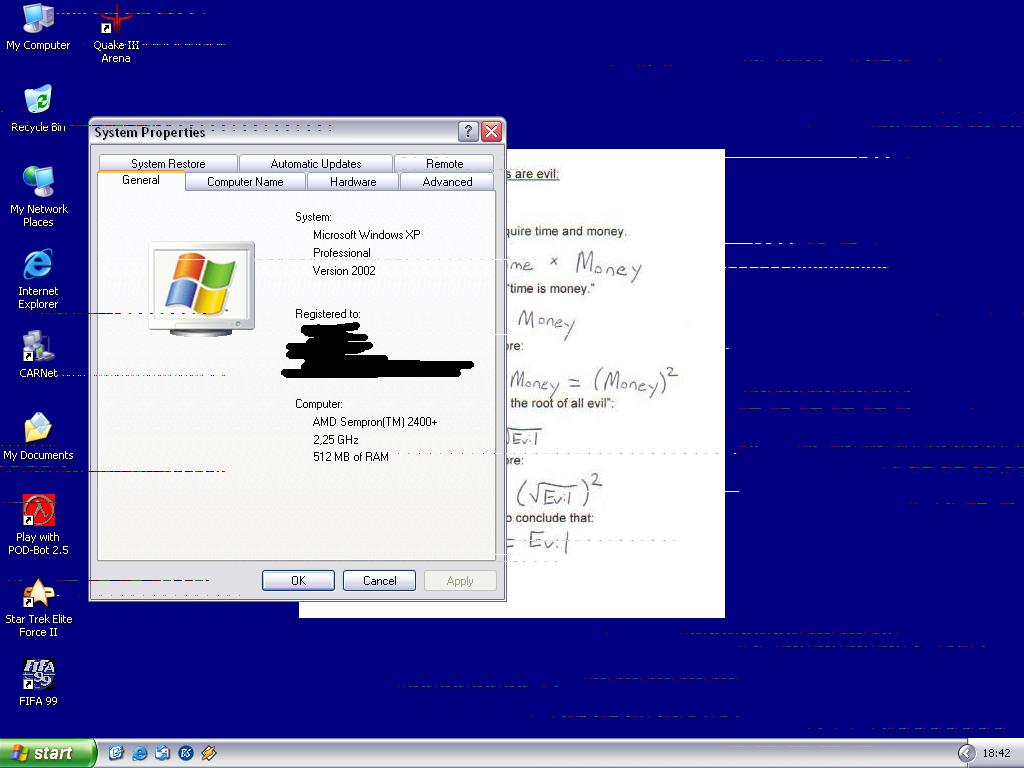Click 'time is money.' text in background image
The width and height of the screenshot is (1024, 768).
click(x=550, y=288)
